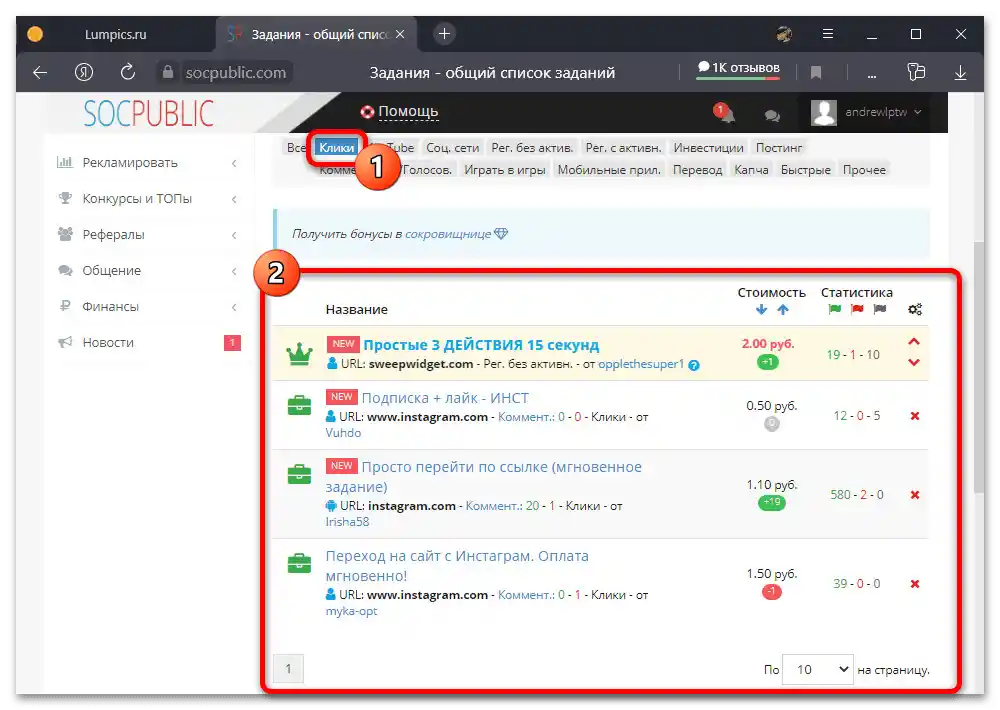1000x710 pixels.
Task: Select the Постинг category filter
Action: [779, 148]
